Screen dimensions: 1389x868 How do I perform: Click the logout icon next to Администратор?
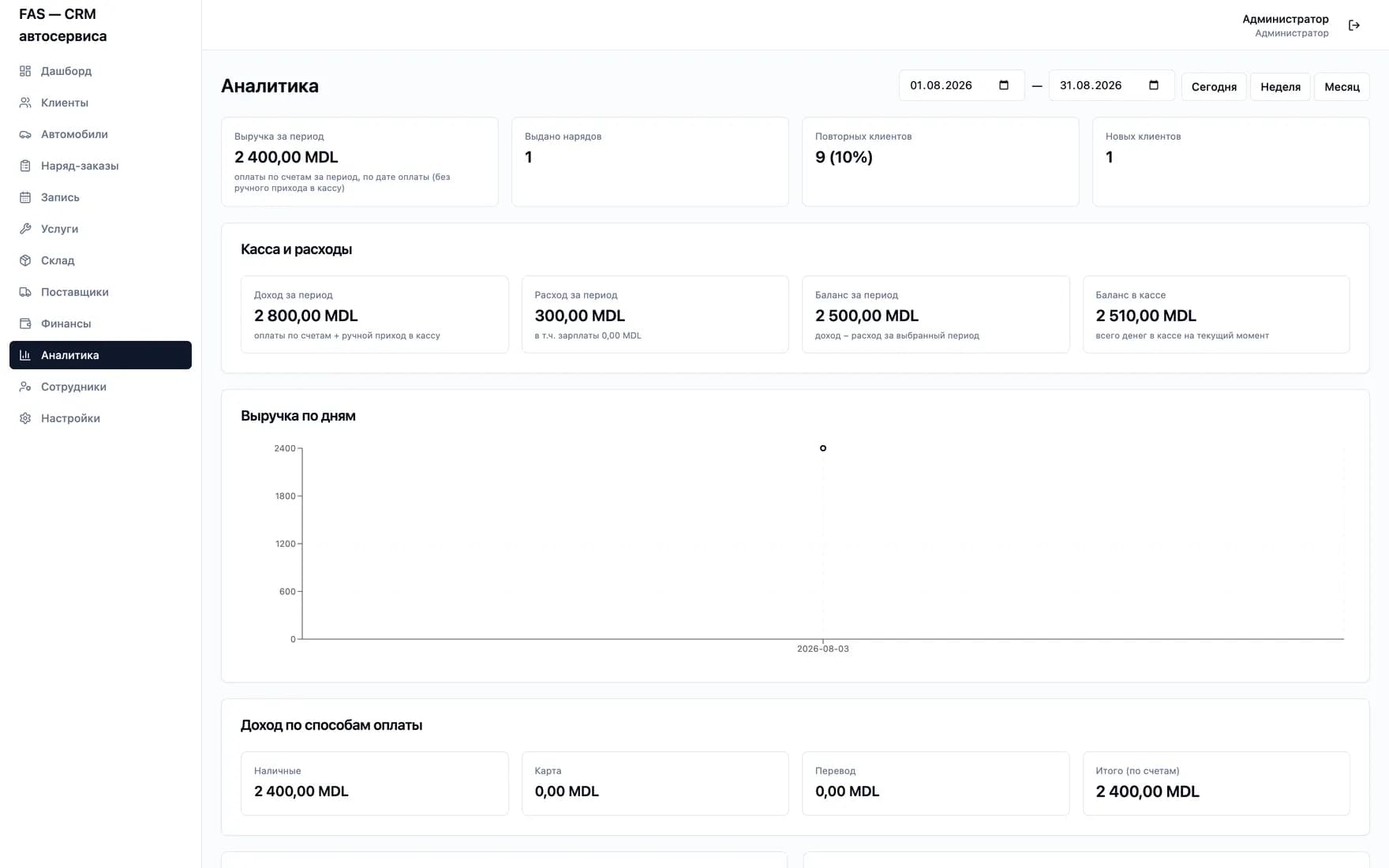click(x=1354, y=25)
